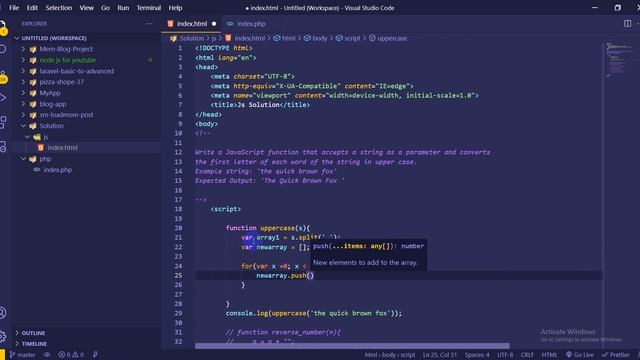The width and height of the screenshot is (640, 360).
Task: Click 'html' symbol in the breadcrumb path
Action: (289, 38)
